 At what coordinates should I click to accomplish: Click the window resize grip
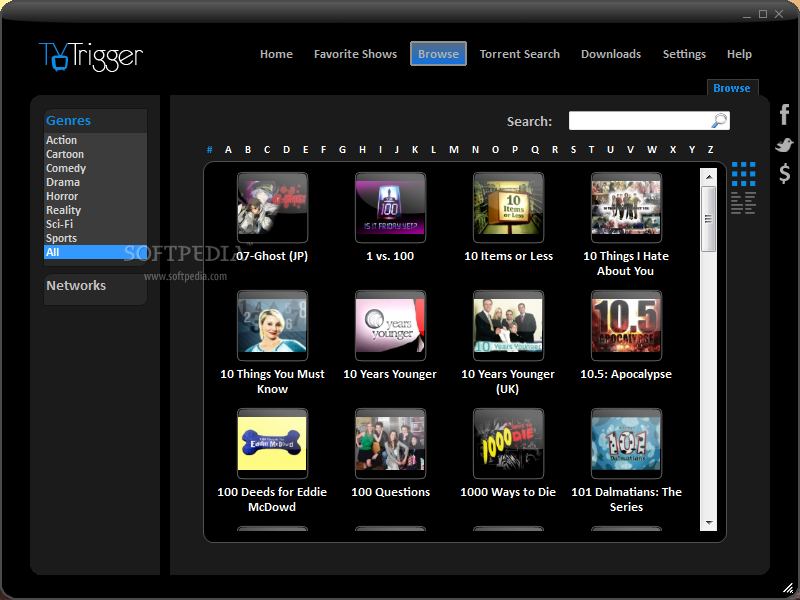788,588
